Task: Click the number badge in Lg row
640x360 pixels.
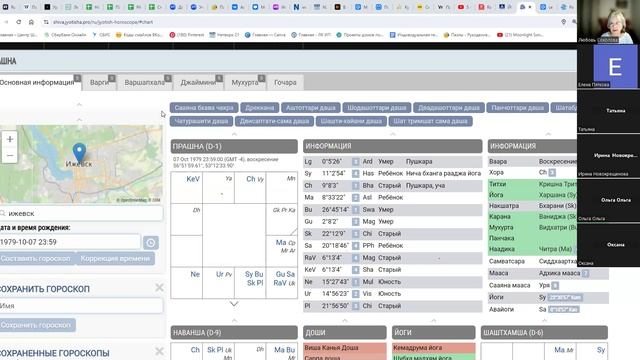Action: [x=356, y=162]
